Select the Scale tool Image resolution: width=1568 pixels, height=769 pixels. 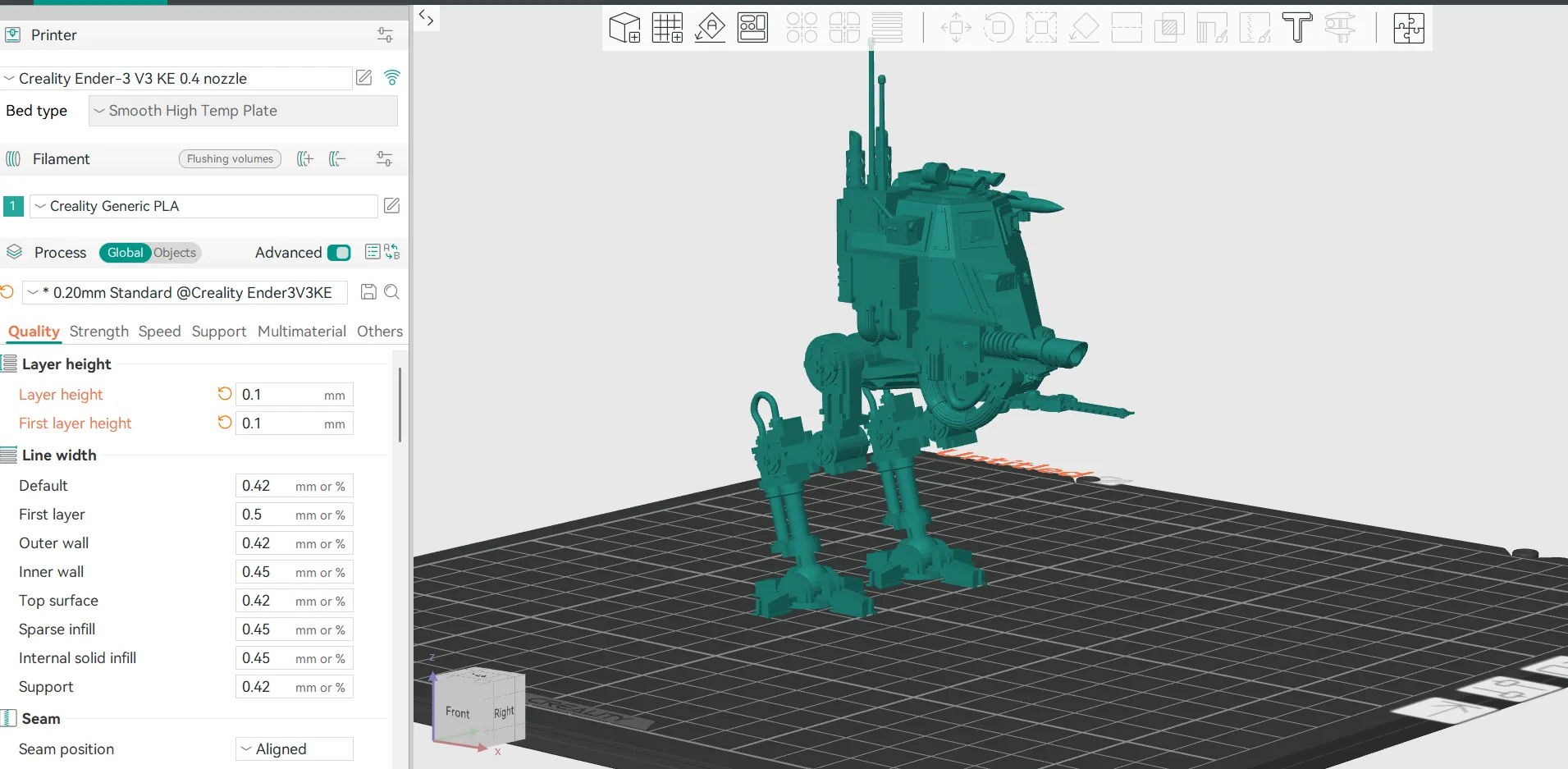pos(1041,27)
